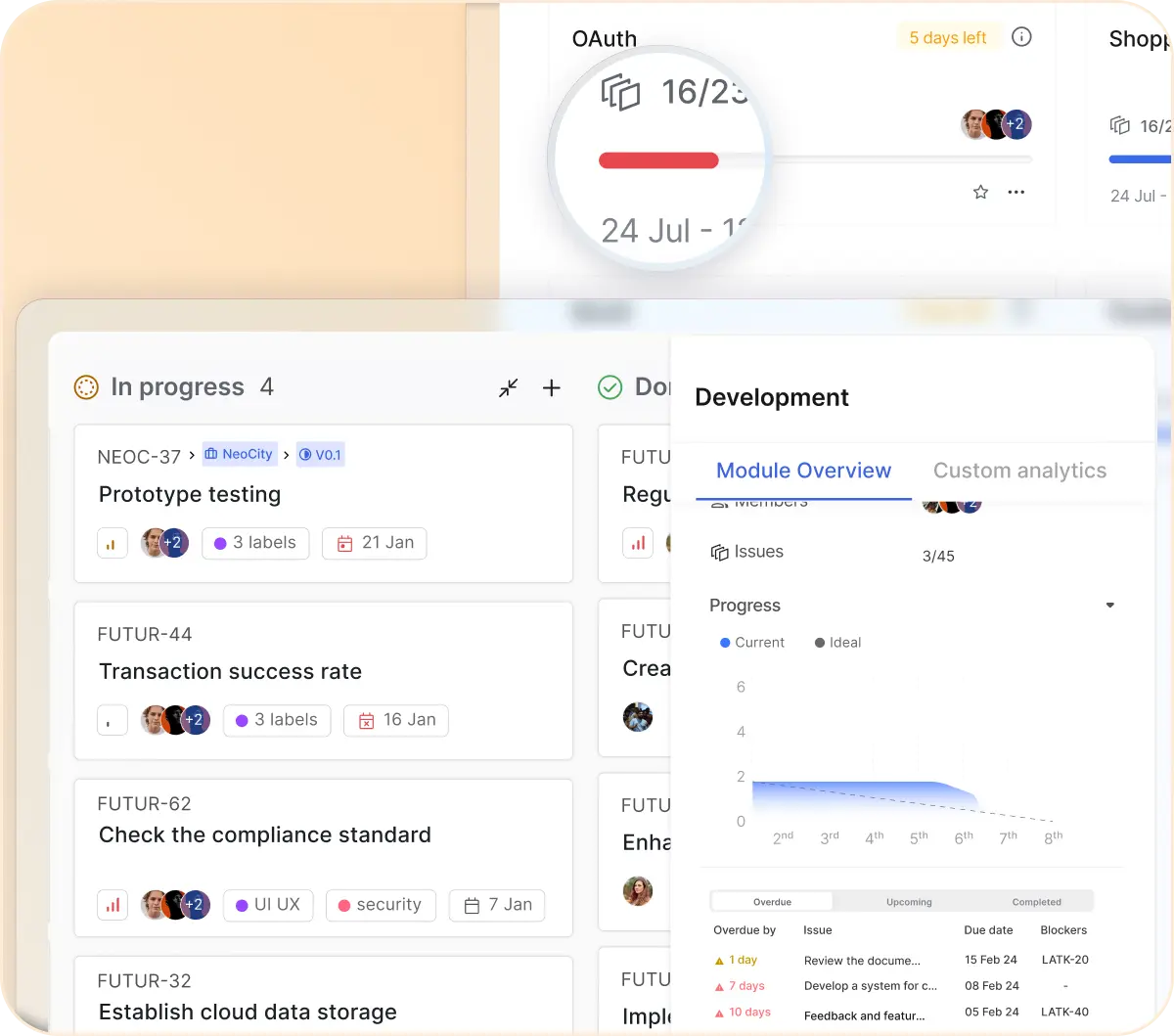Screen dimensions: 1174x1036
Task: Switch to Custom analytics tab
Action: 1019,471
